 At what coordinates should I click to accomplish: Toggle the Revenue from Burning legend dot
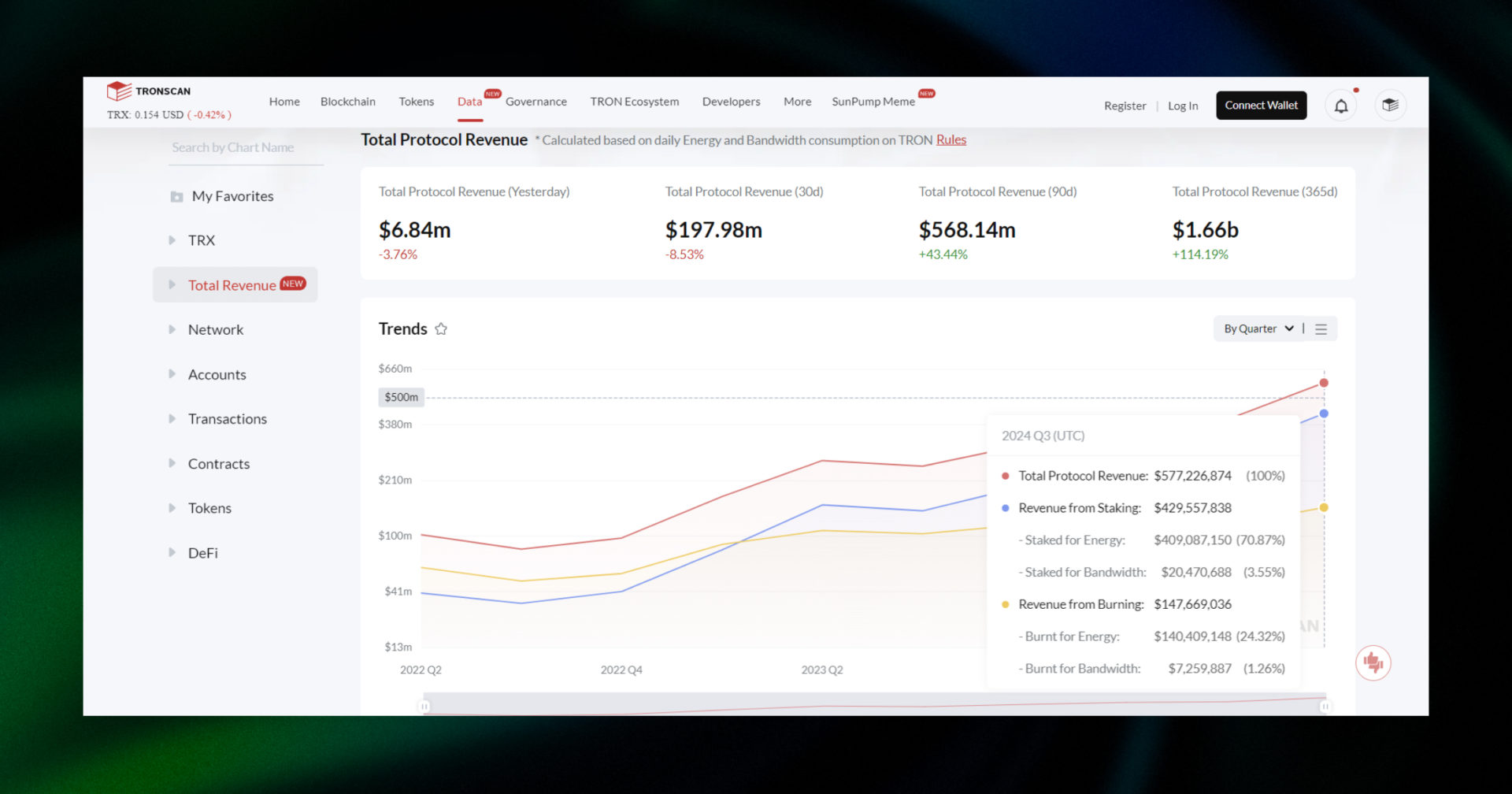(1004, 604)
